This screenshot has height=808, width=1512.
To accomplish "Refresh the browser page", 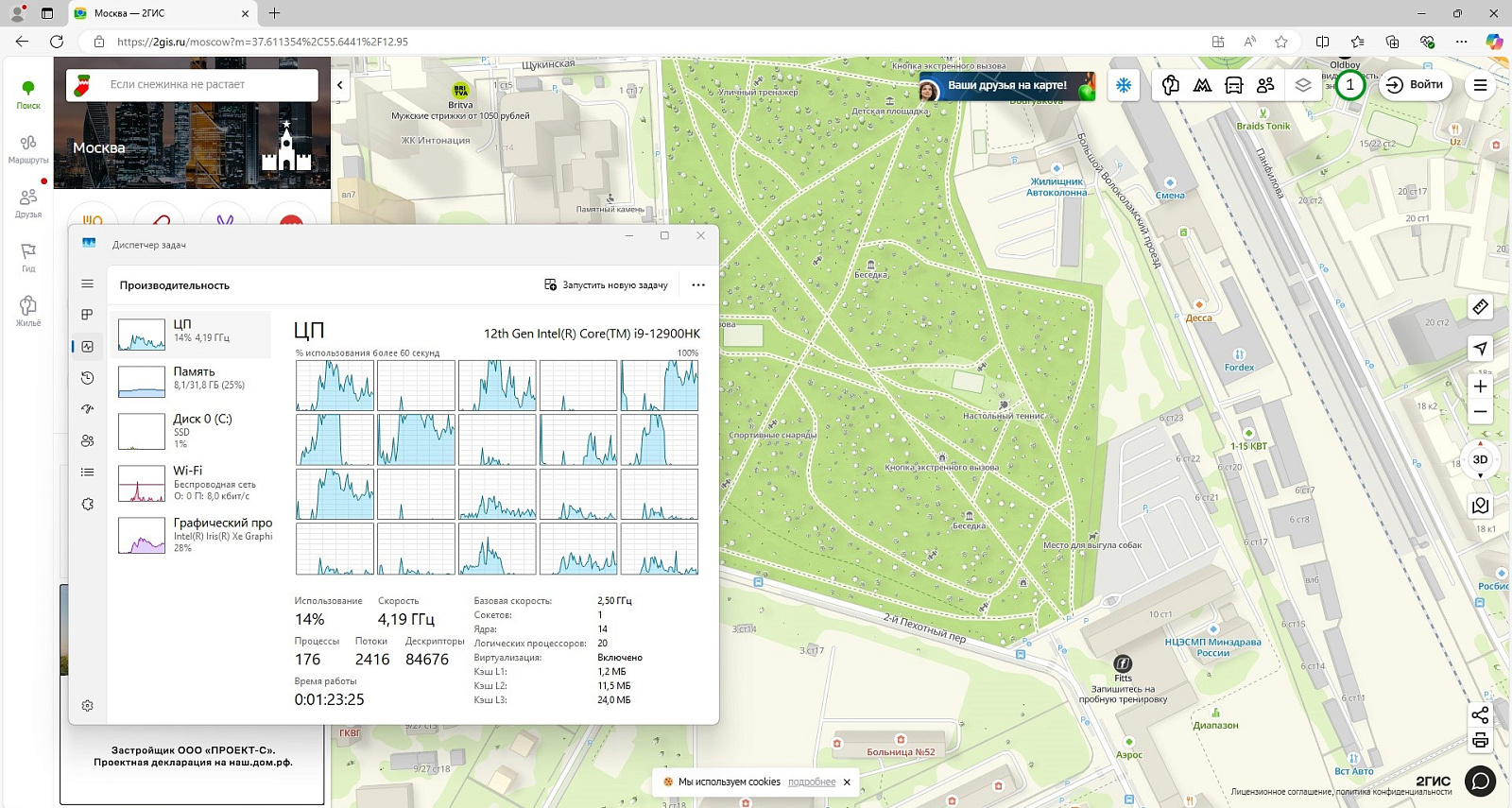I will coord(57,42).
